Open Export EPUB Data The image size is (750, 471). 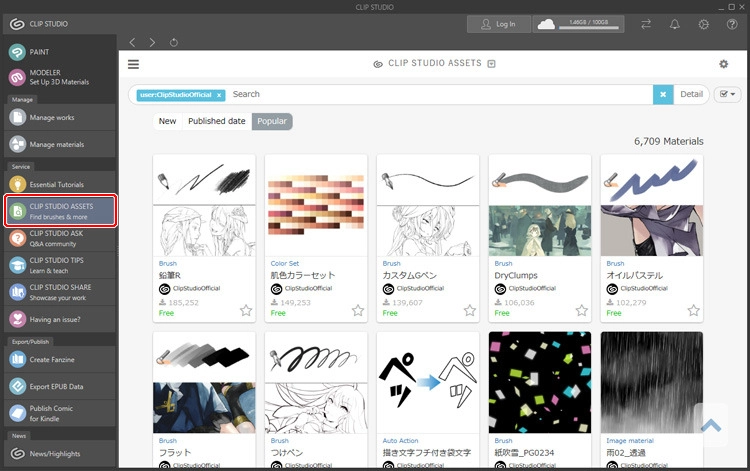(x=59, y=386)
